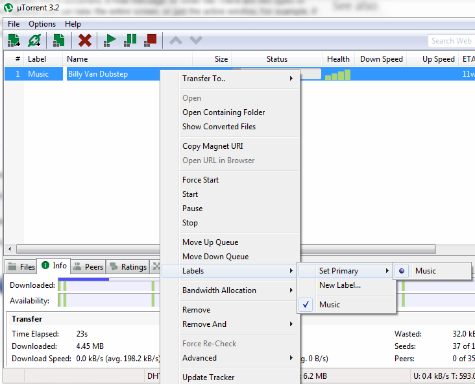Viewport: 475px width, 384px height.
Task: Switch to the Files tab
Action: point(21,267)
